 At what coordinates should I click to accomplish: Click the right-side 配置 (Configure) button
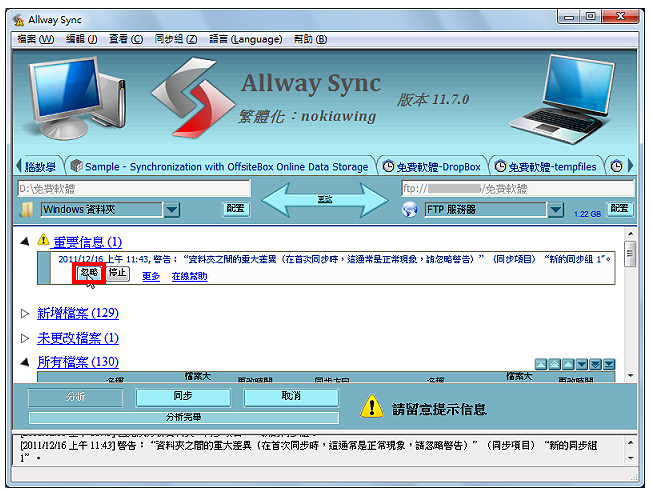[620, 209]
